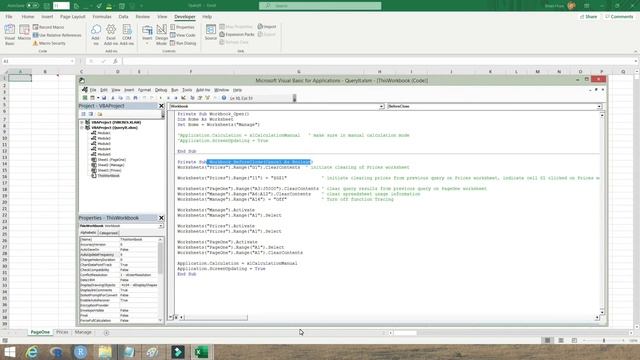Click Expansion Packs in XML group
The height and width of the screenshot is (360, 640).
[237, 35]
